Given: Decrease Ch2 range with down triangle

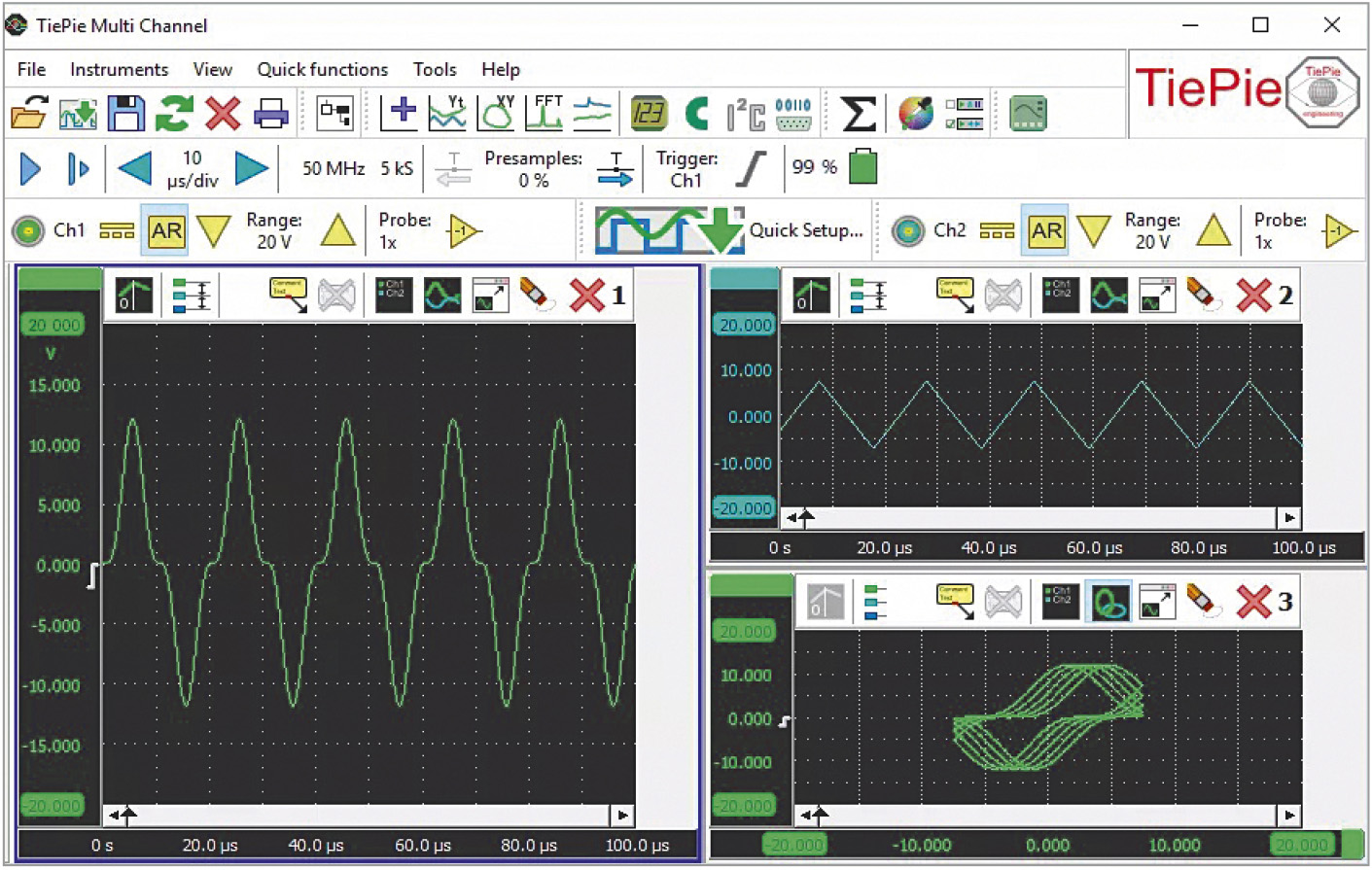Looking at the screenshot, I should (x=1093, y=231).
